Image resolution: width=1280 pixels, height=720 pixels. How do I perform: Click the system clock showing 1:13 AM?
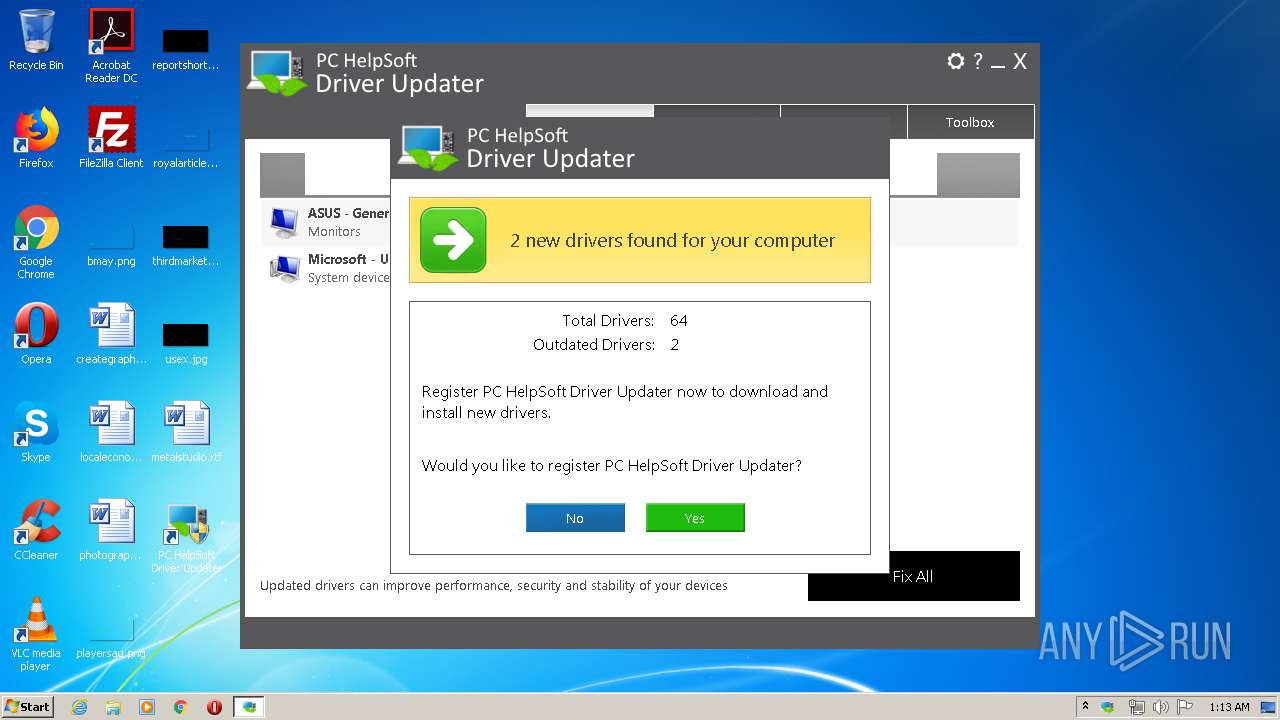pyautogui.click(x=1229, y=707)
